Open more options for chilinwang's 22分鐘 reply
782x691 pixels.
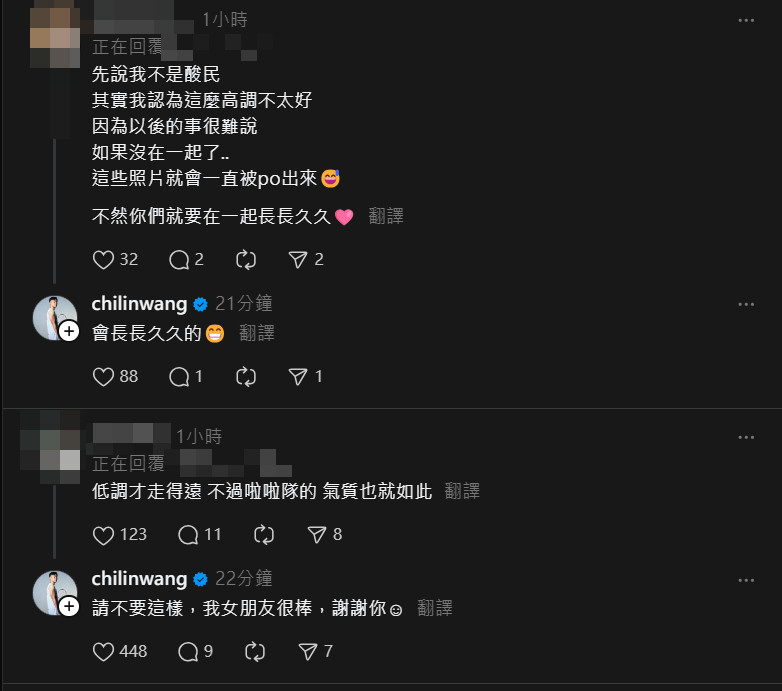pyautogui.click(x=746, y=580)
